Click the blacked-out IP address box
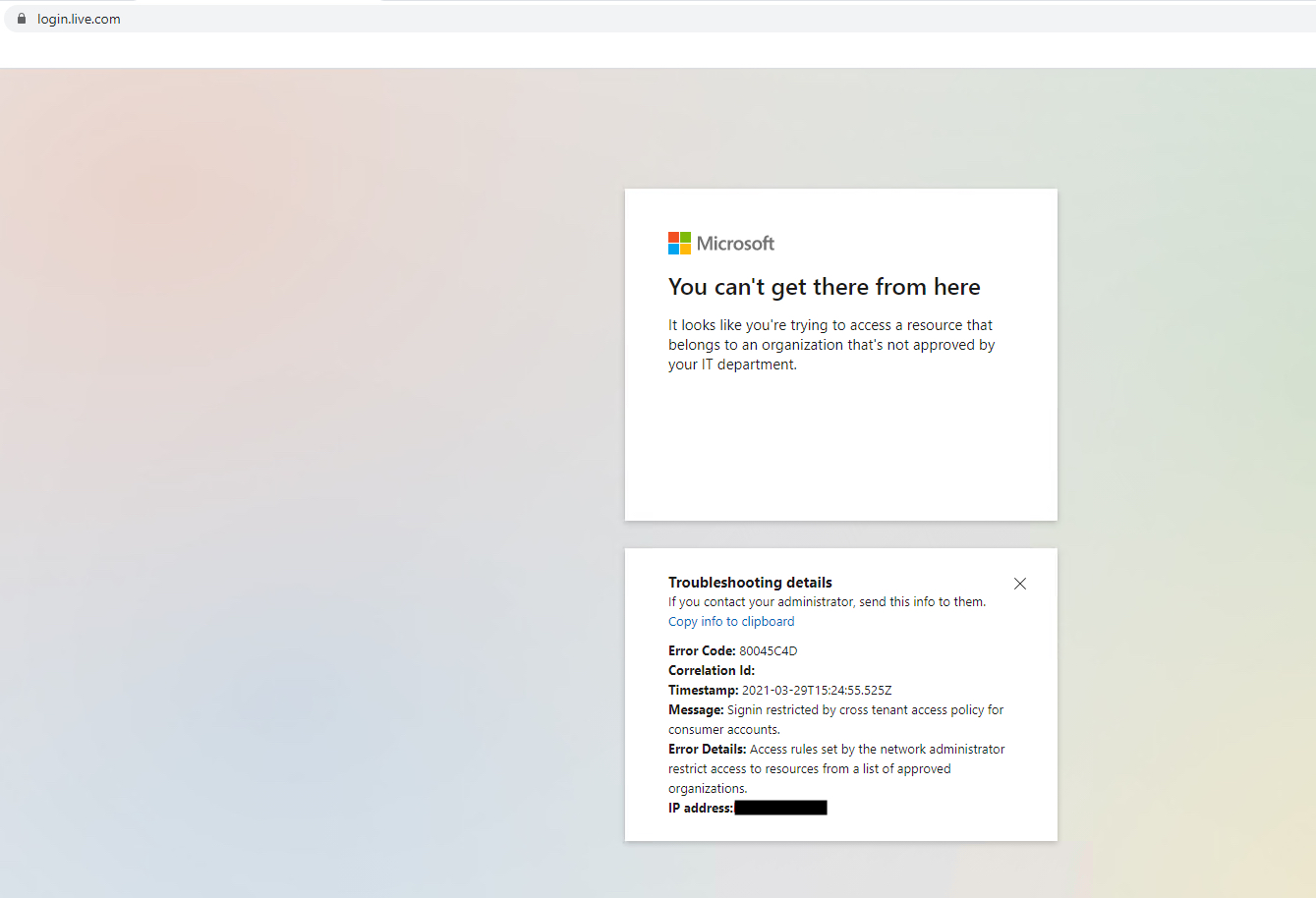This screenshot has width=1316, height=898. click(780, 808)
